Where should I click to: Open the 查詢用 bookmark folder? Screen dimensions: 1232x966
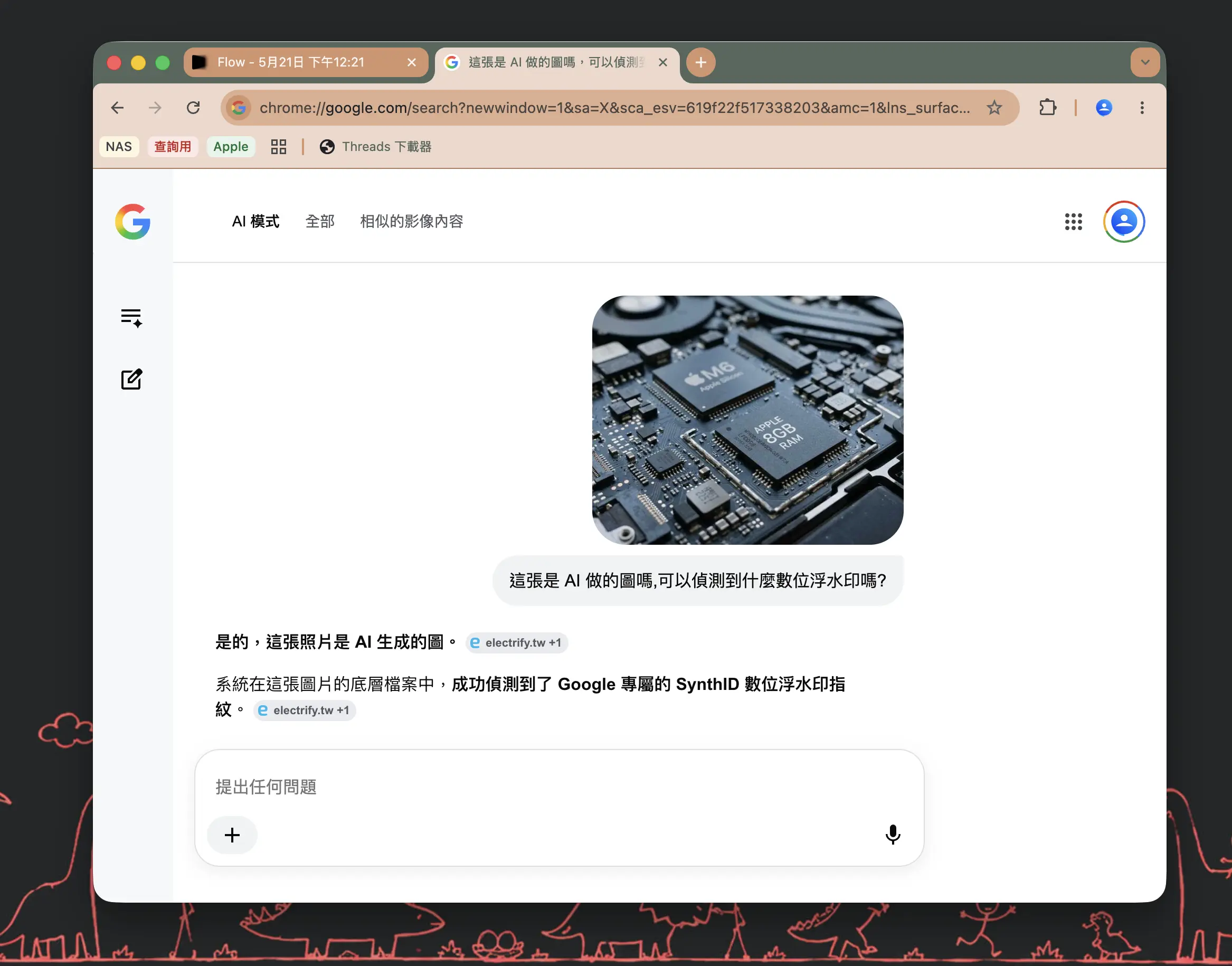(173, 147)
